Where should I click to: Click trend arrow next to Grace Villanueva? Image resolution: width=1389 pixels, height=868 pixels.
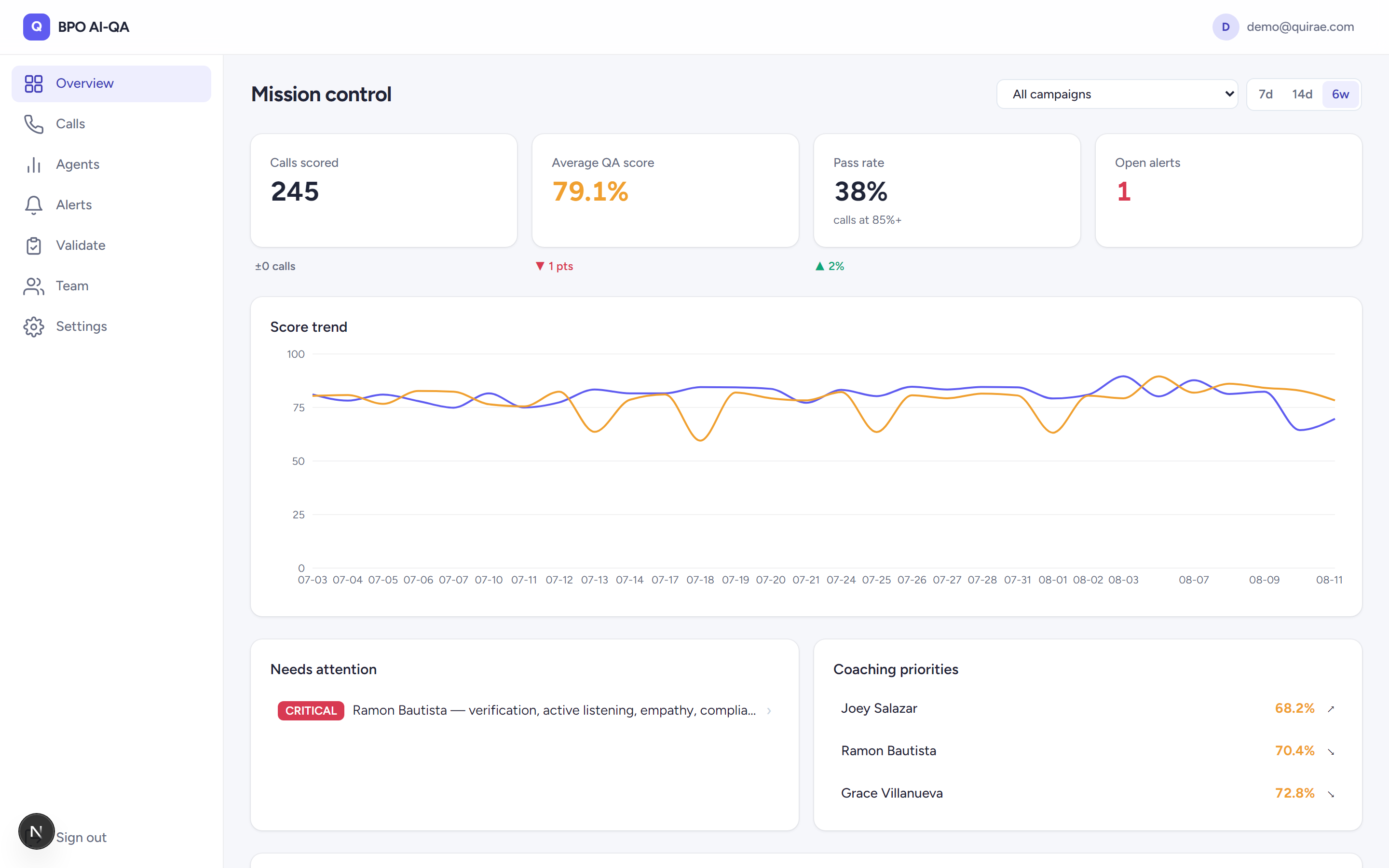[1331, 794]
